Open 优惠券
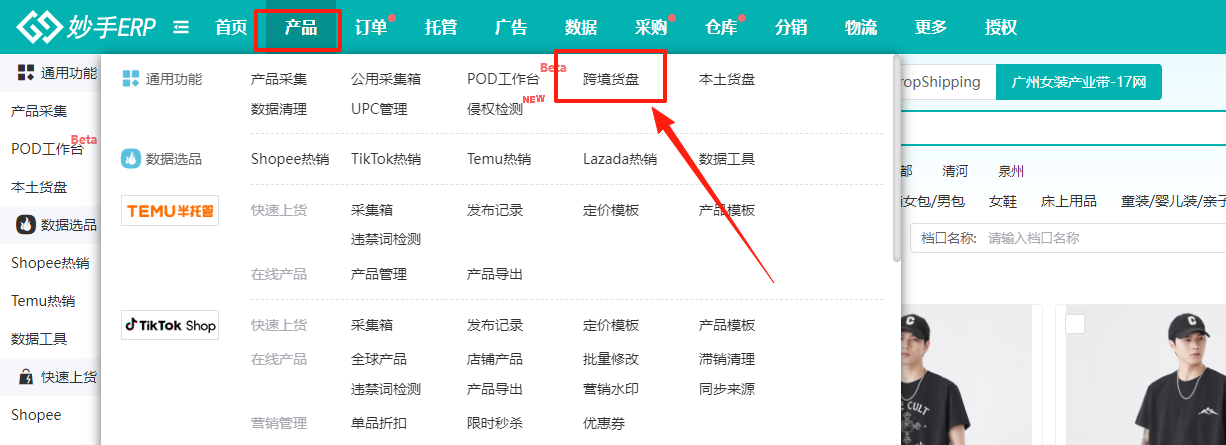Screen dimensions: 1226x445 coord(604,423)
